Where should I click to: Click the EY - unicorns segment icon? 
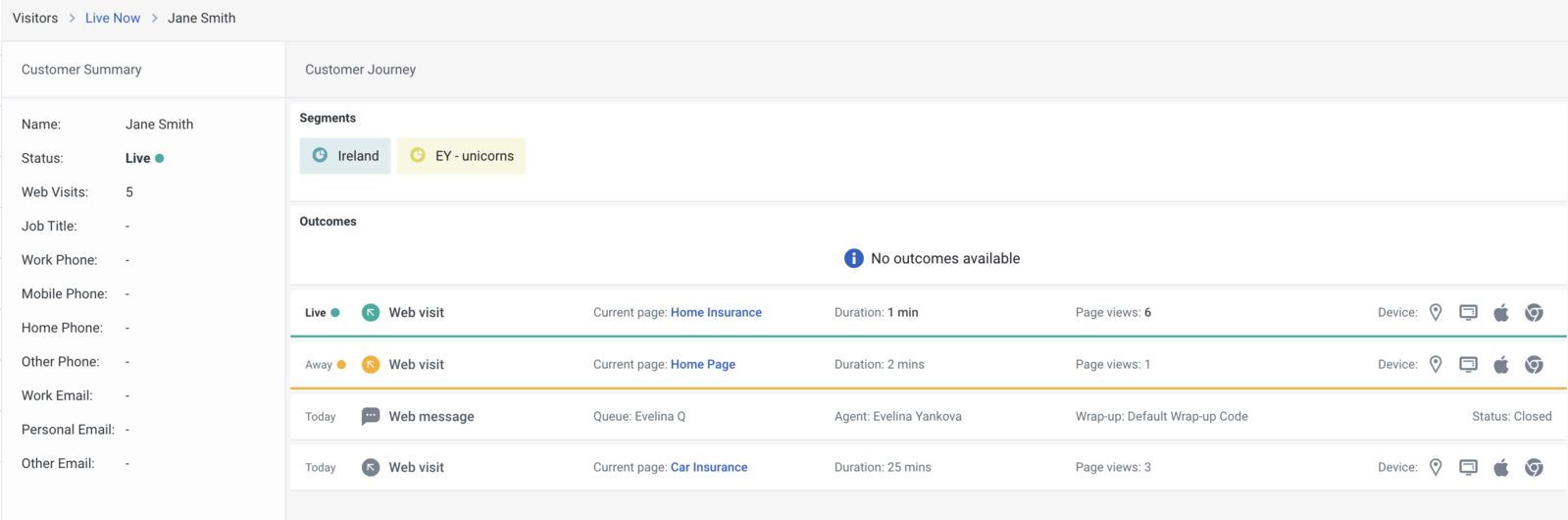tap(418, 155)
